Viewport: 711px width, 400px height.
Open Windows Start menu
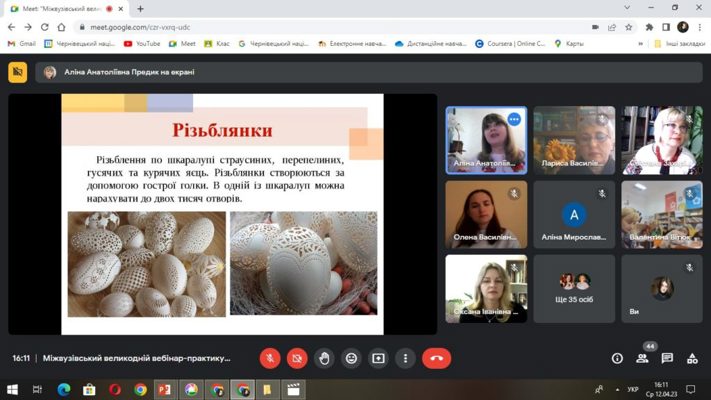point(12,390)
